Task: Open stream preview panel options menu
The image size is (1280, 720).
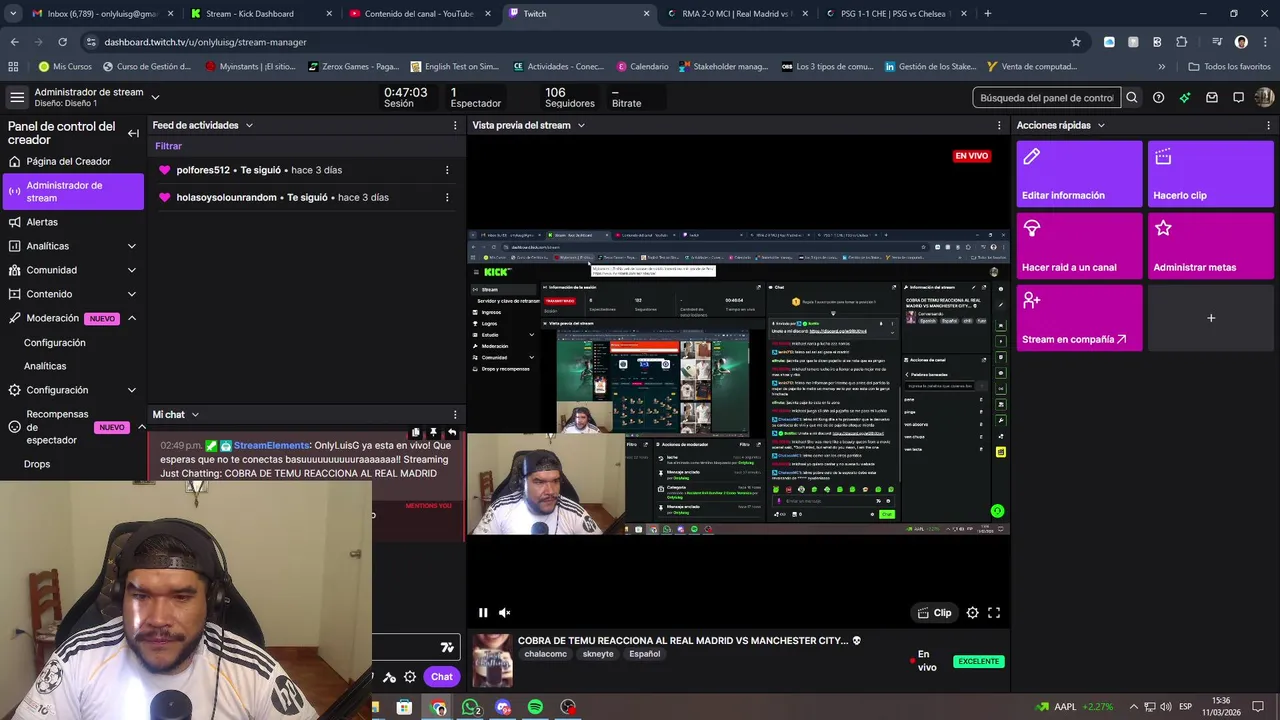Action: pos(999,126)
